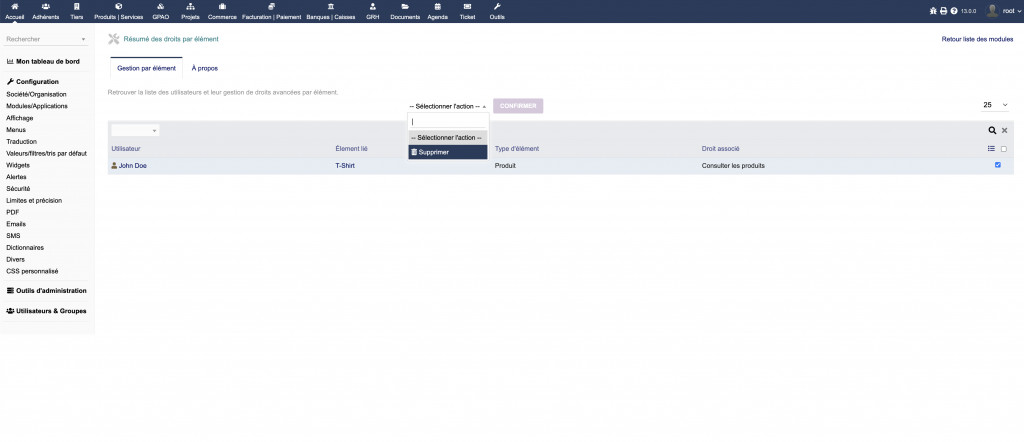Image resolution: width=1024 pixels, height=442 pixels.
Task: Open the Tiers module
Action: click(77, 11)
